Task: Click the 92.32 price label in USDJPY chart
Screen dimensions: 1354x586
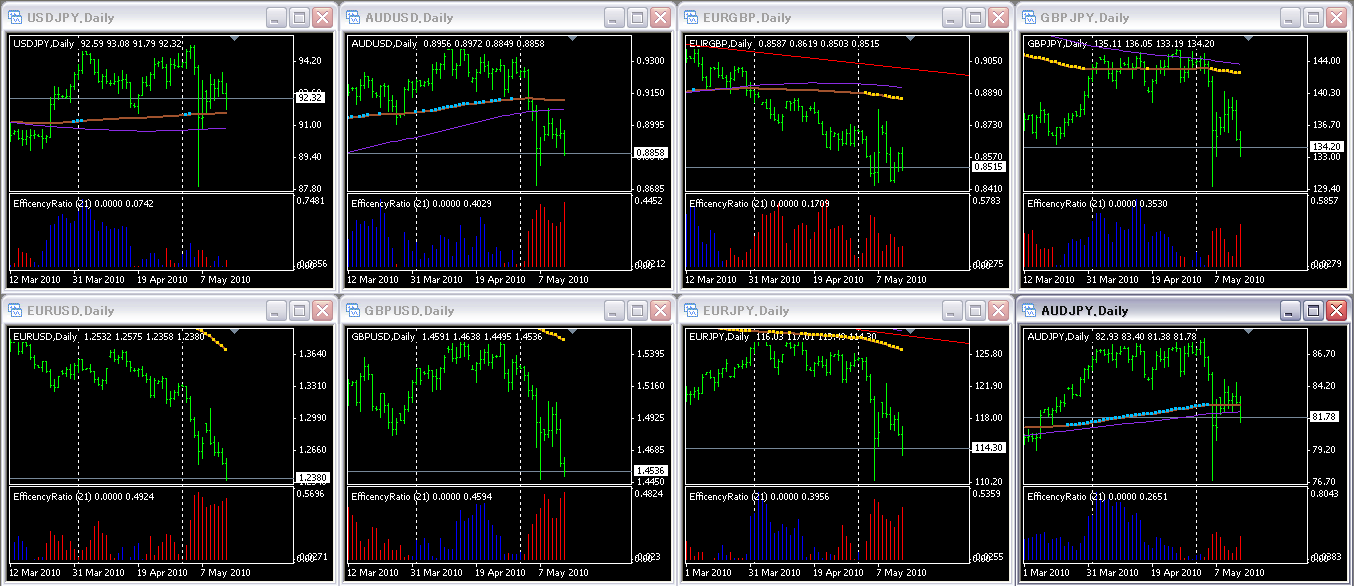Action: 311,98
